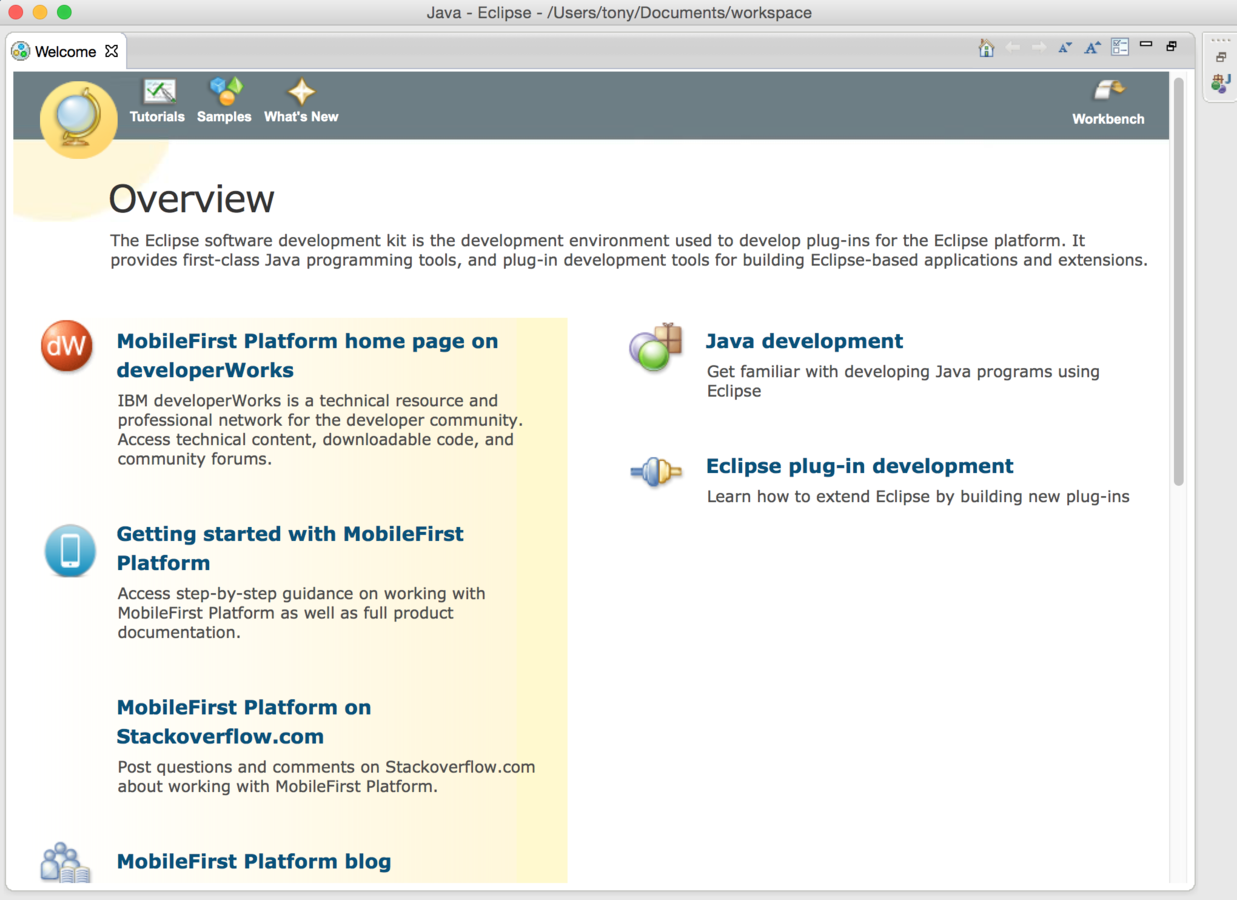Click the Home icon in Welcome toolbar
The height and width of the screenshot is (900, 1237).
point(986,48)
